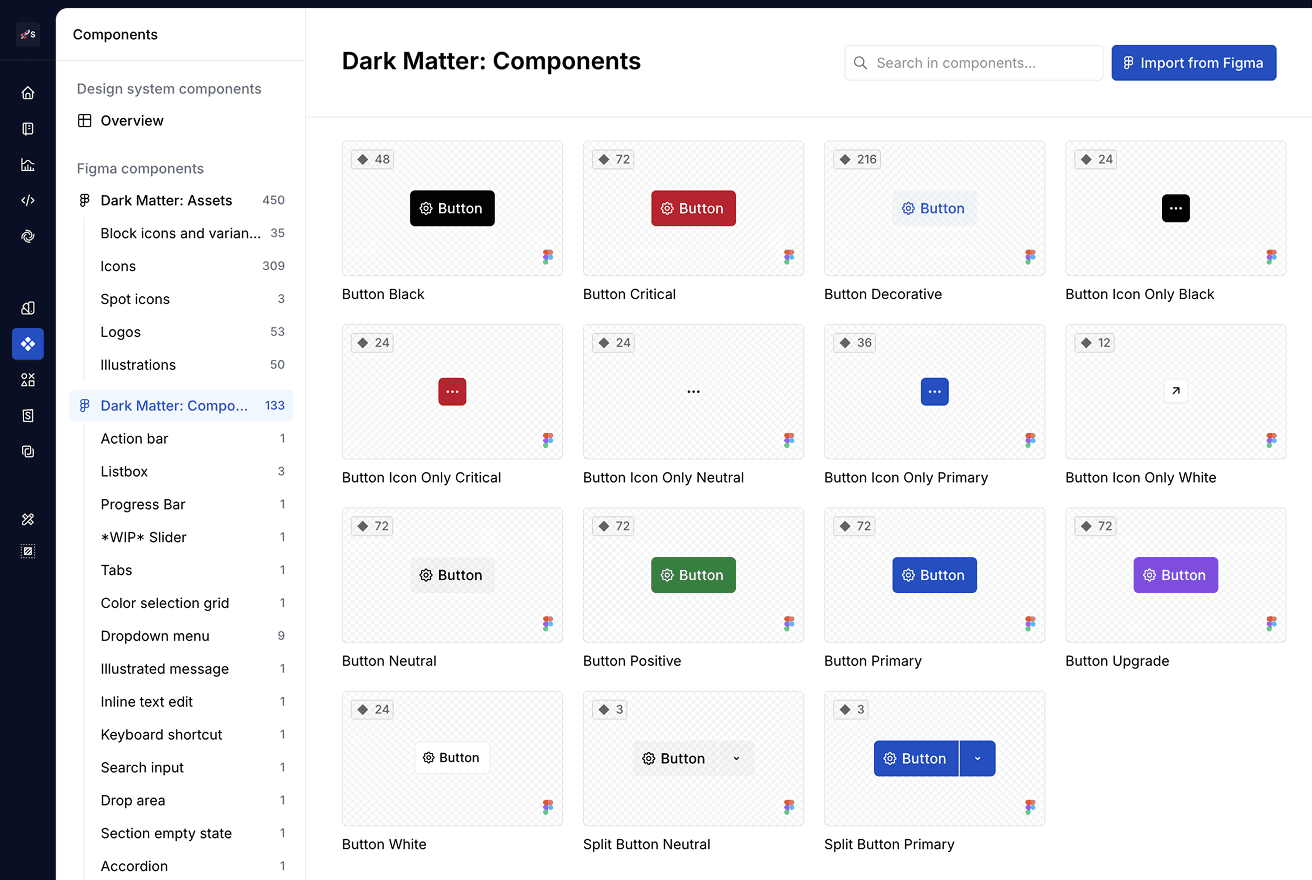Screen dimensions: 1312x880
Task: Open the code brackets icon in sidebar
Action: coord(28,200)
